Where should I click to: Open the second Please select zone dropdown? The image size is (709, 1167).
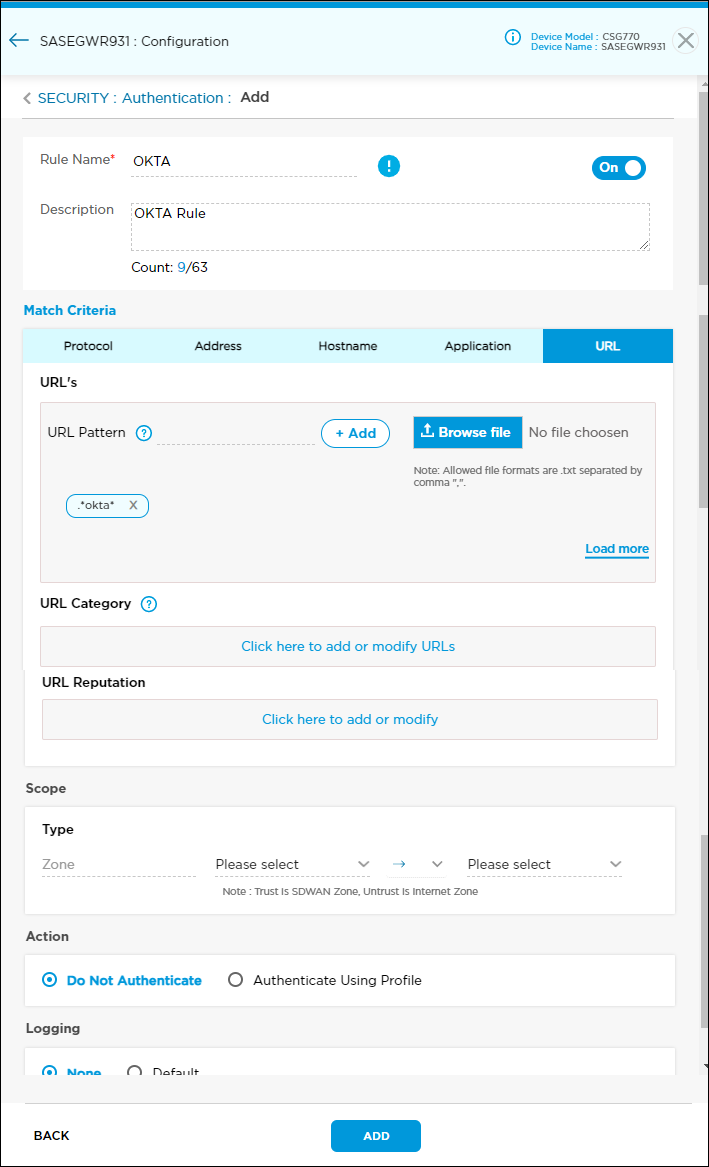point(544,864)
